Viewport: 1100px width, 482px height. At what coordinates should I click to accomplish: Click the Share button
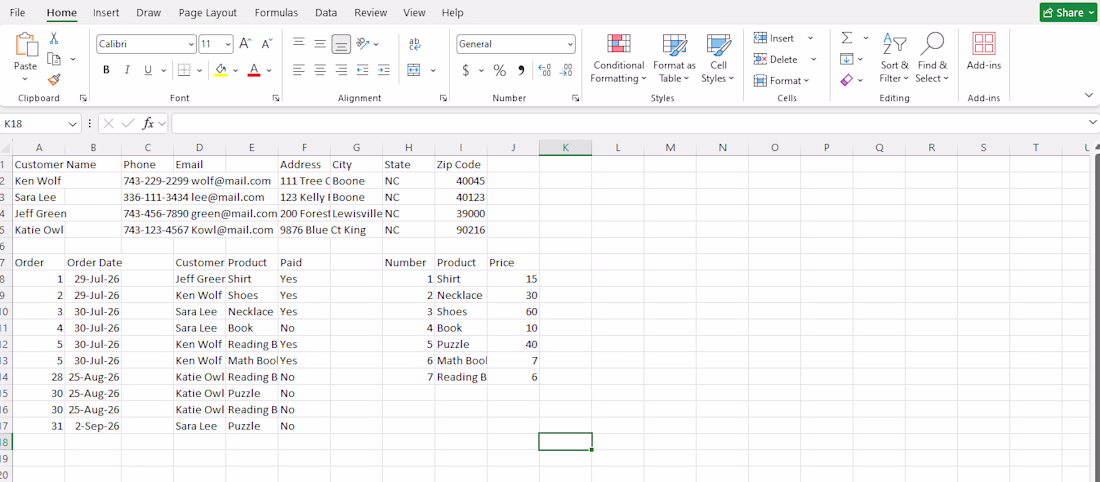click(1068, 13)
